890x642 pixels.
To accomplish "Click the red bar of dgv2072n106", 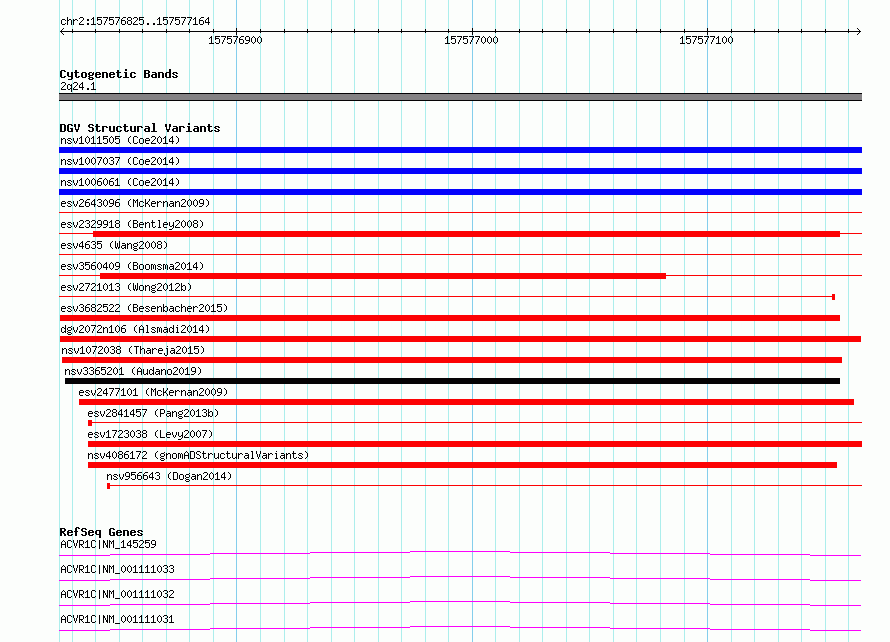I will coord(460,339).
